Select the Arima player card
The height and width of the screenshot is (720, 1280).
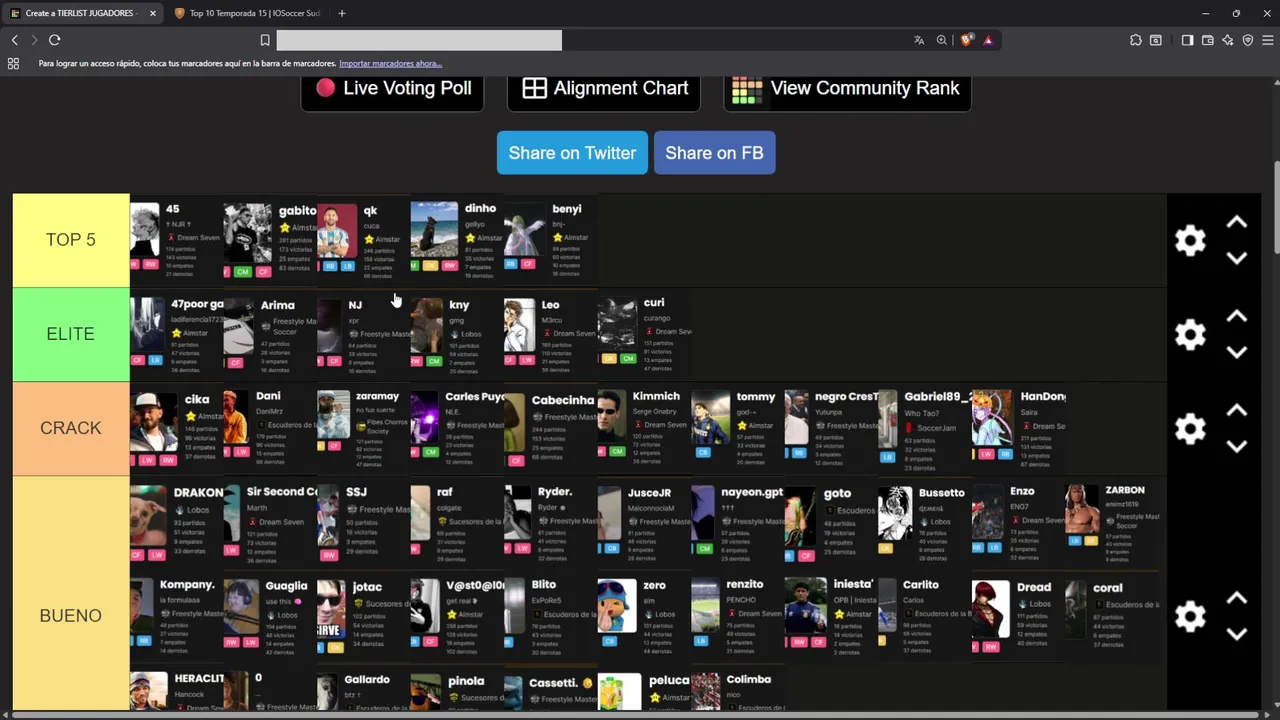[270, 334]
